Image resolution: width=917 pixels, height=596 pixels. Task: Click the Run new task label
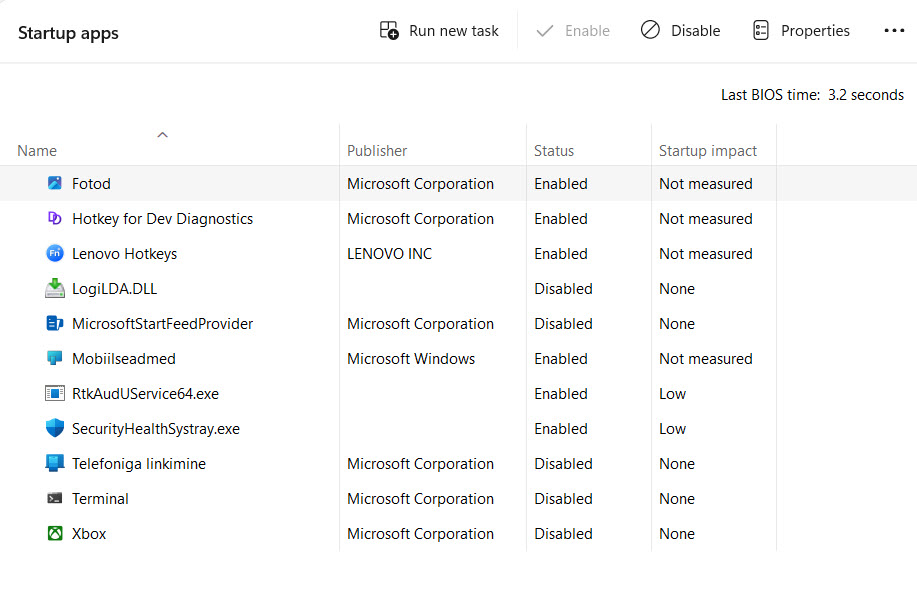454,31
